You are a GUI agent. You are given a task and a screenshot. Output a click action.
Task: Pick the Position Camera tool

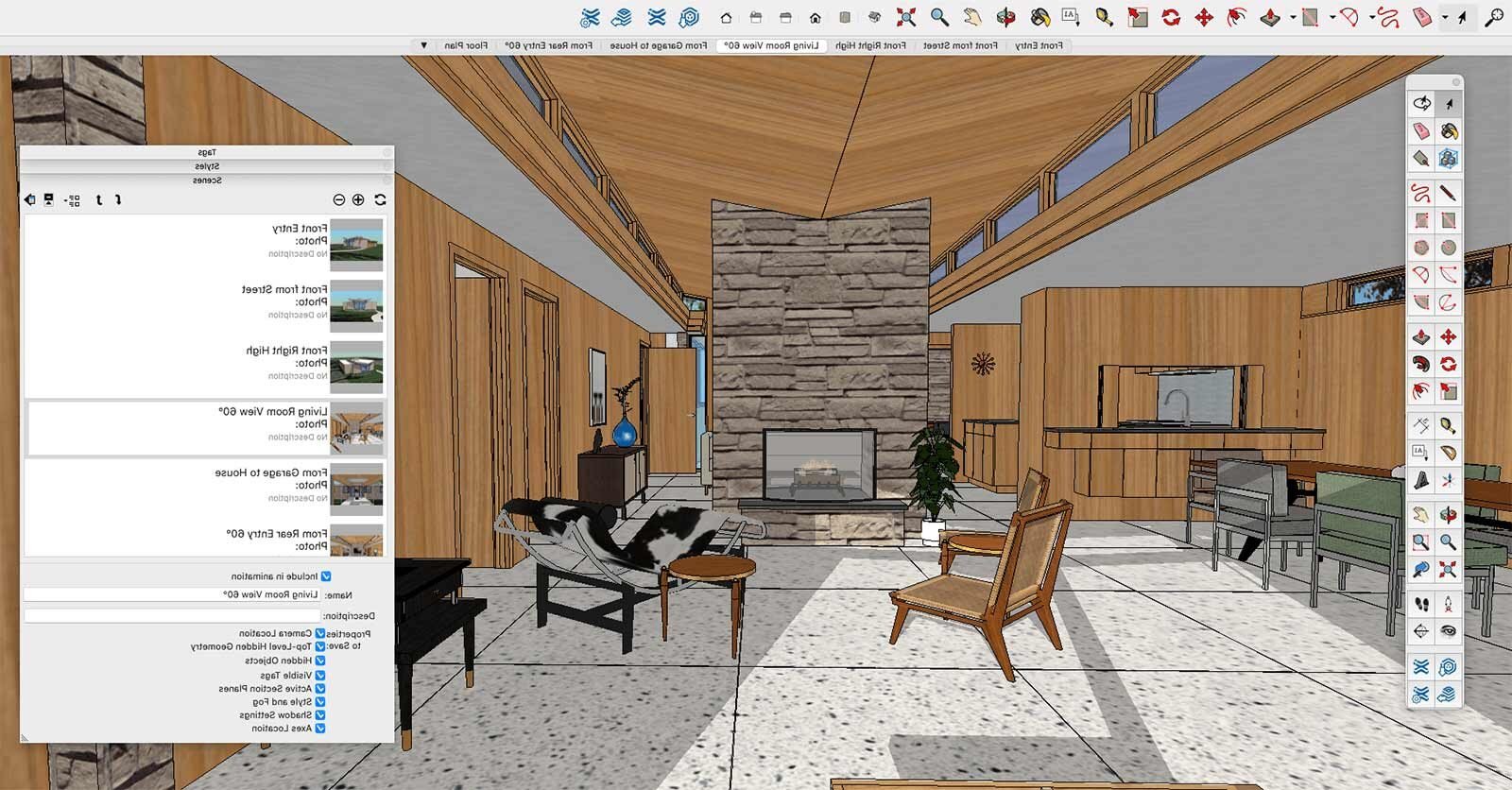[1448, 604]
